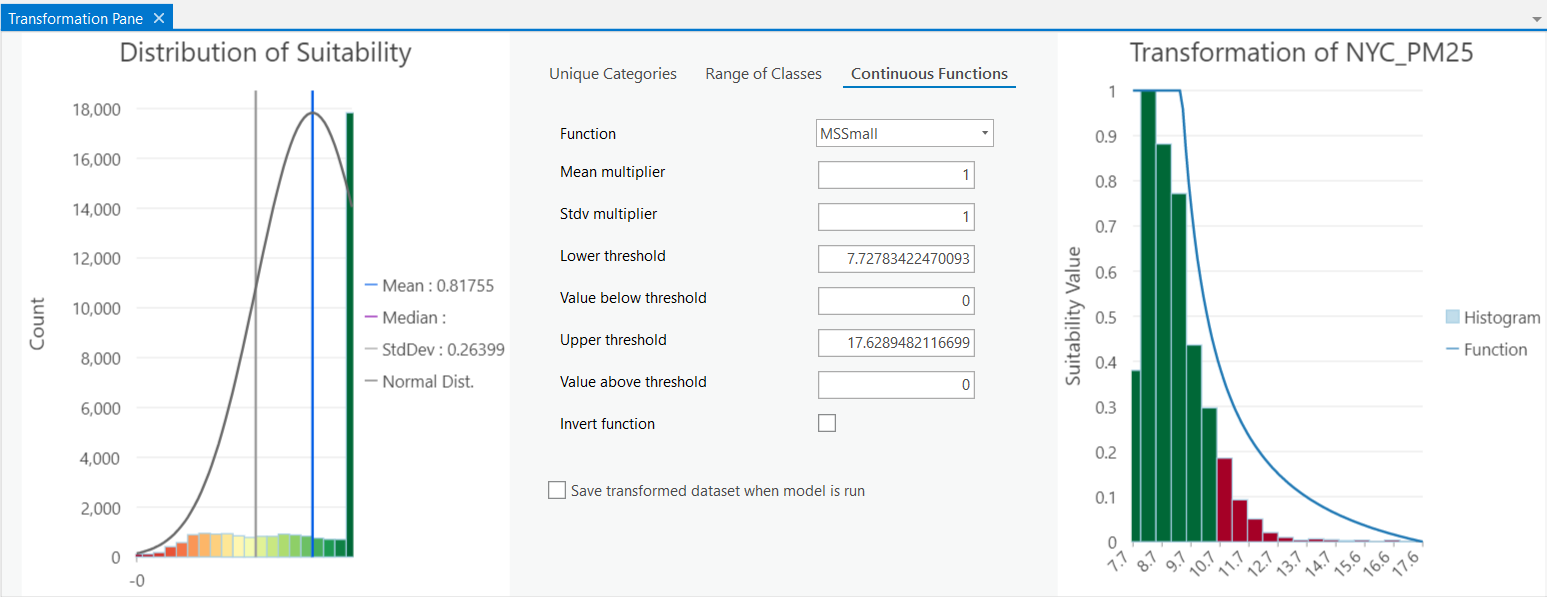Click the tall green suitability histogram bar
1547x597 pixels.
[350, 335]
